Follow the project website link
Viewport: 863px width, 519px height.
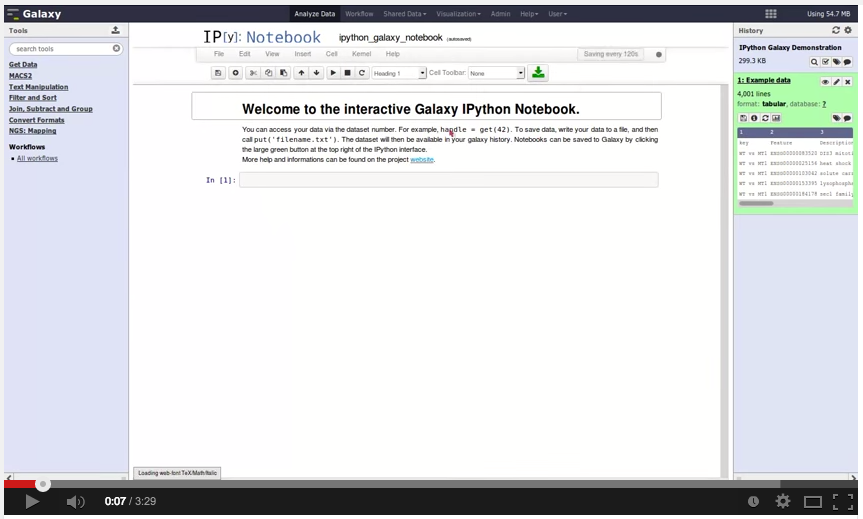pos(422,160)
